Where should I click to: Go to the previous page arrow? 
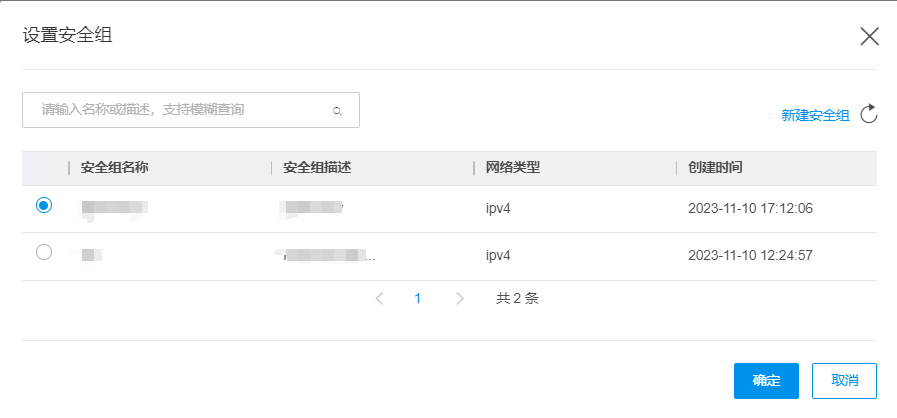[379, 298]
